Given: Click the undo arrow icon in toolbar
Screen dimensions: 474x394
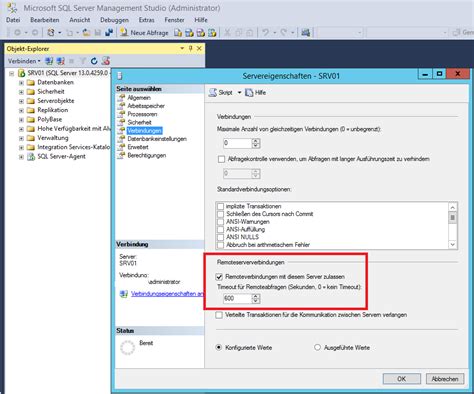Looking at the screenshot, I should click(265, 33).
